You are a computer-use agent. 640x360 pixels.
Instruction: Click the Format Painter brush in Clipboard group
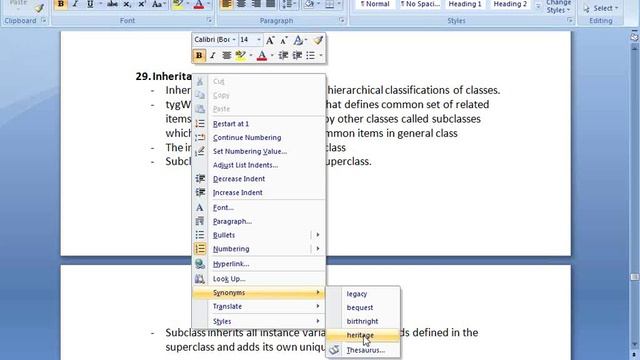click(39, 8)
